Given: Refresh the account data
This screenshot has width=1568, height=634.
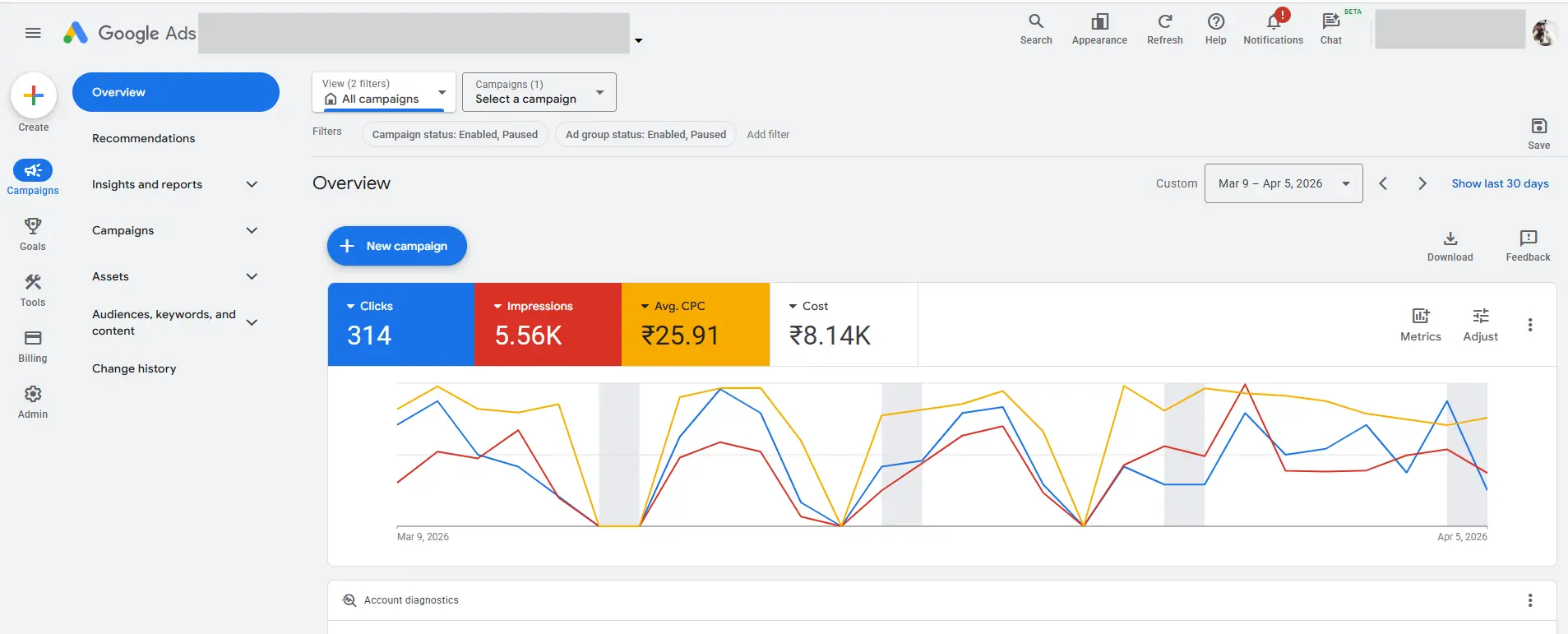Looking at the screenshot, I should pos(1165,29).
